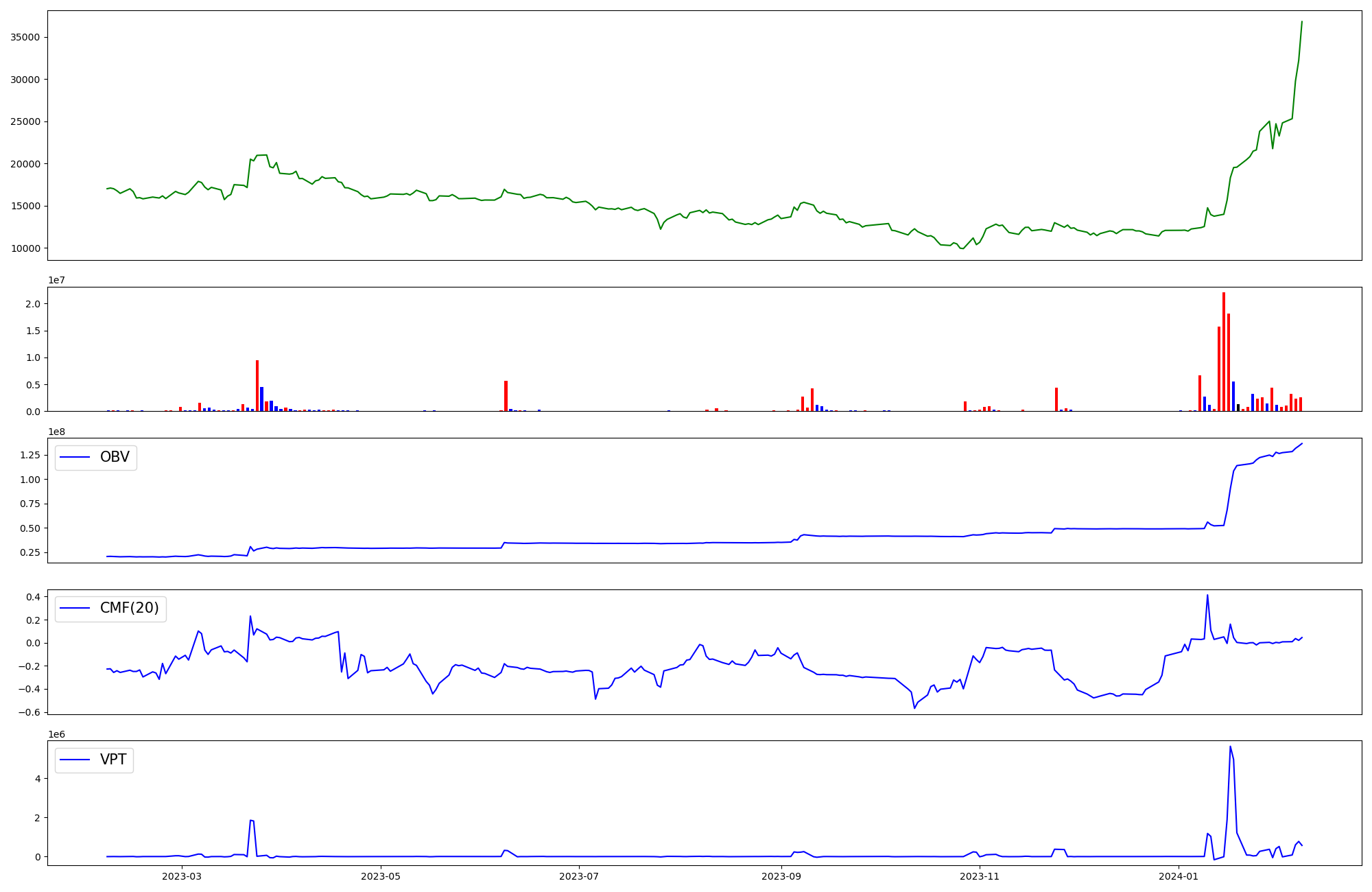
Task: Click the blue line swatch in VPT legend
Action: click(75, 760)
